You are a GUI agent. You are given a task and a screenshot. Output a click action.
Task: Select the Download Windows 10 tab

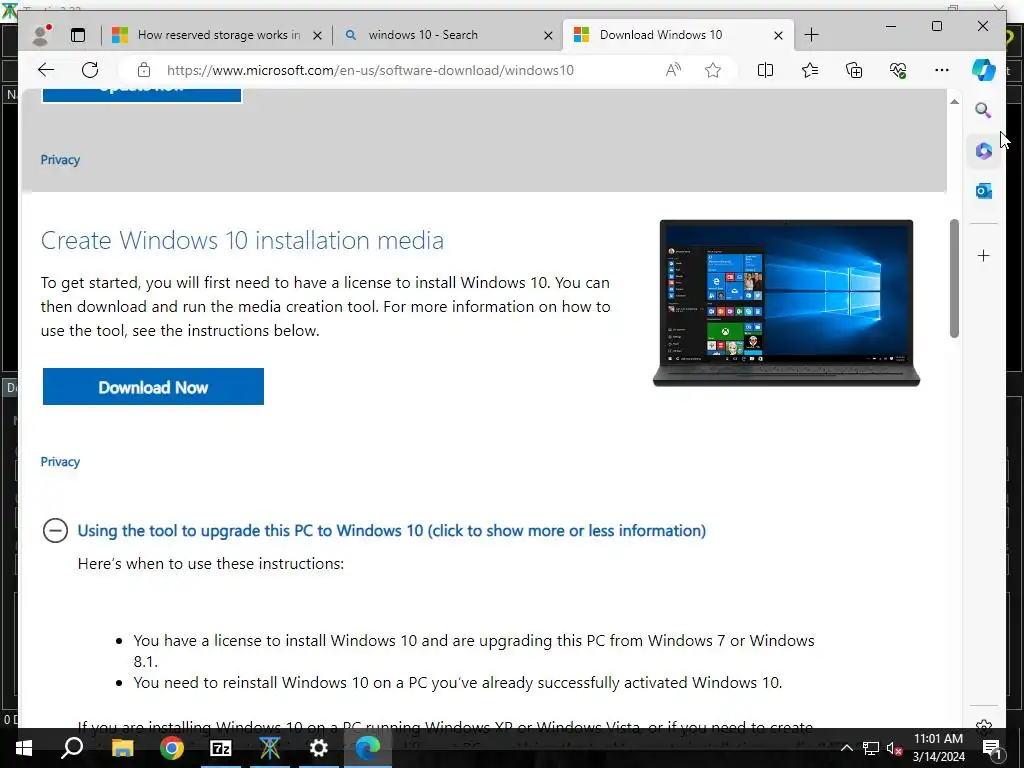[678, 35]
